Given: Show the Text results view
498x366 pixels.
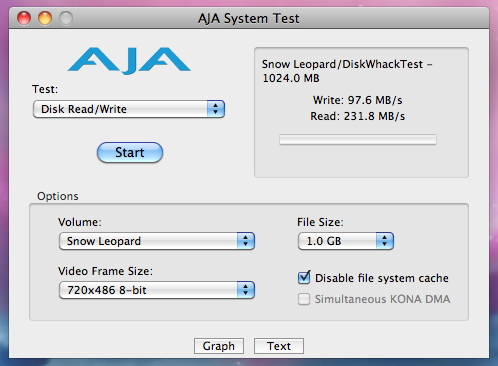Looking at the screenshot, I should pos(279,346).
